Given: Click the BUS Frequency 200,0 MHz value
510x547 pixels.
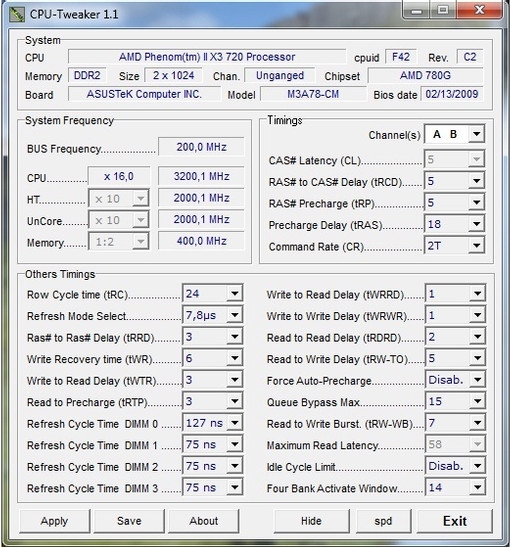Looking at the screenshot, I should tap(201, 147).
